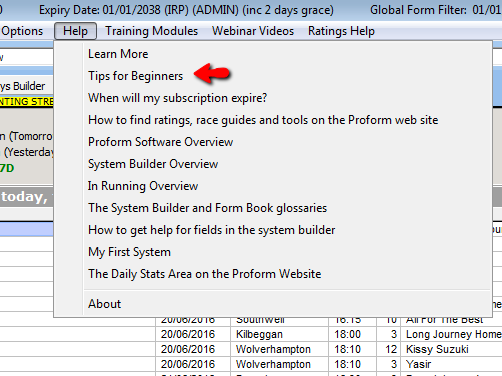Click the Kissy Suzuki horse entry
The height and width of the screenshot is (376, 502).
click(x=437, y=349)
